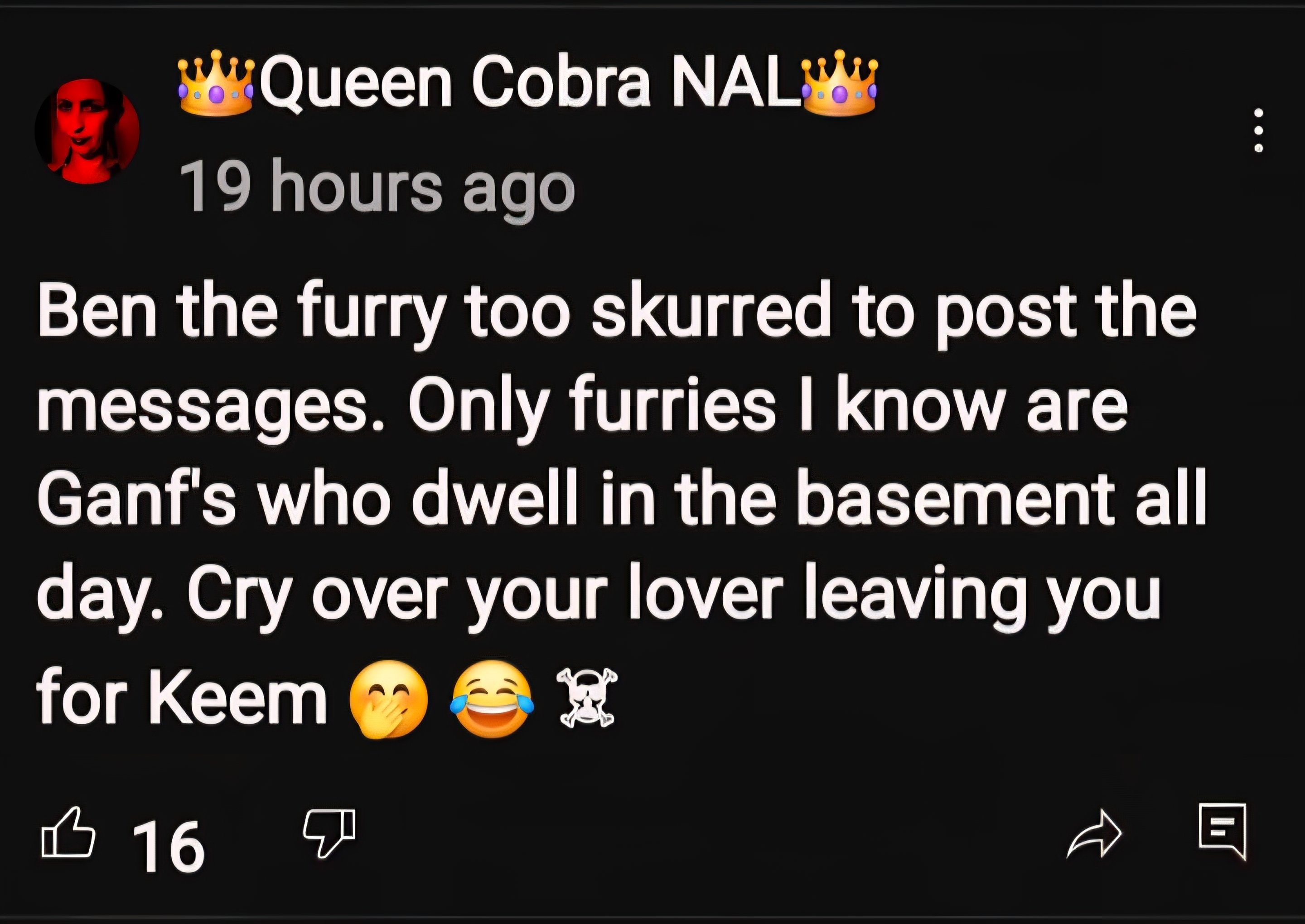
Task: Open the '19 hours ago' timestamp link
Action: click(x=377, y=187)
